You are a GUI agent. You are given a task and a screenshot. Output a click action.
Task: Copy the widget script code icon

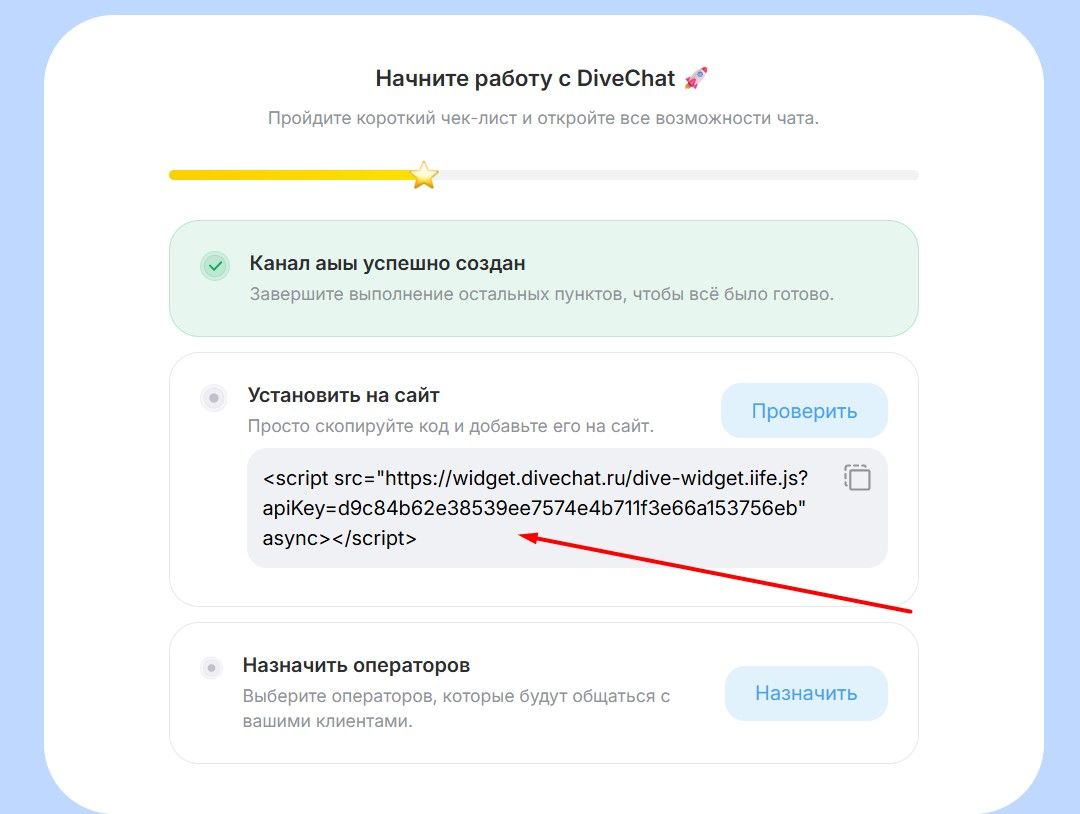click(857, 477)
